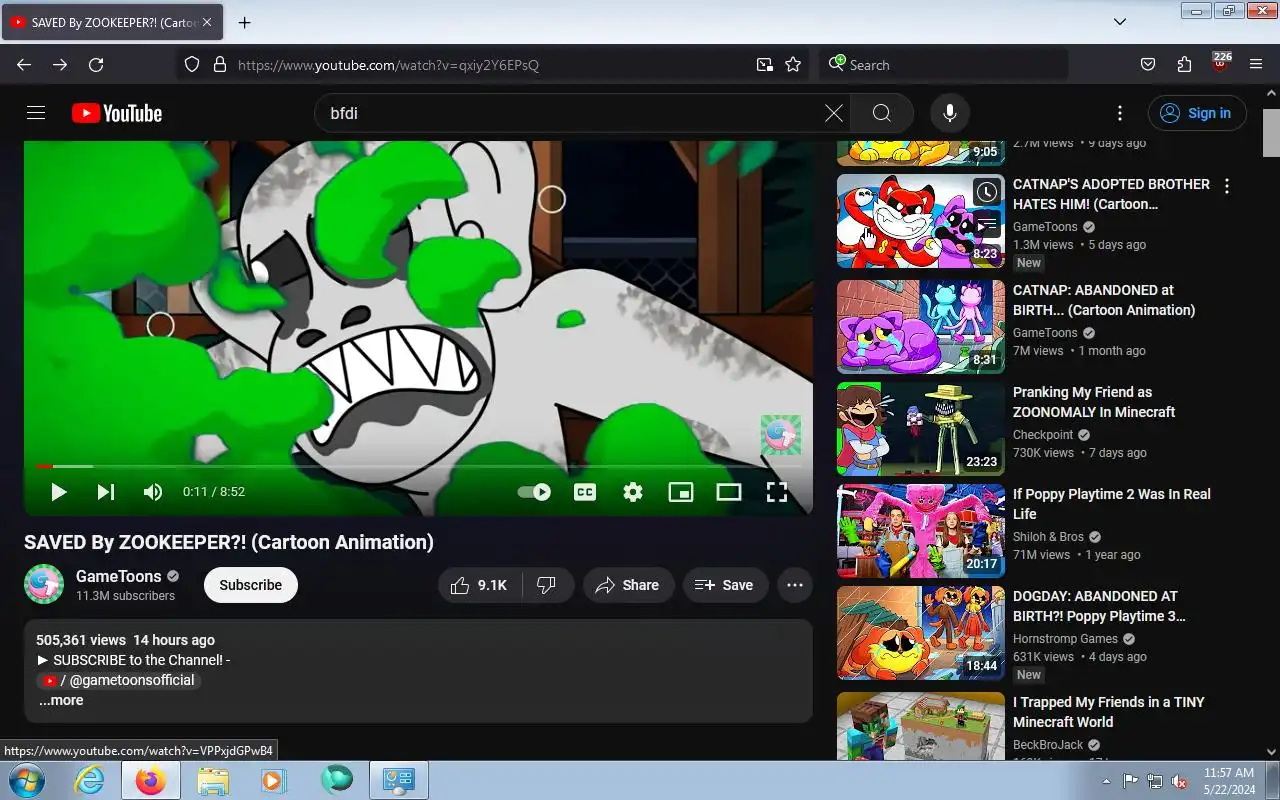View site security lock info
This screenshot has width=1280, height=800.
point(220,65)
